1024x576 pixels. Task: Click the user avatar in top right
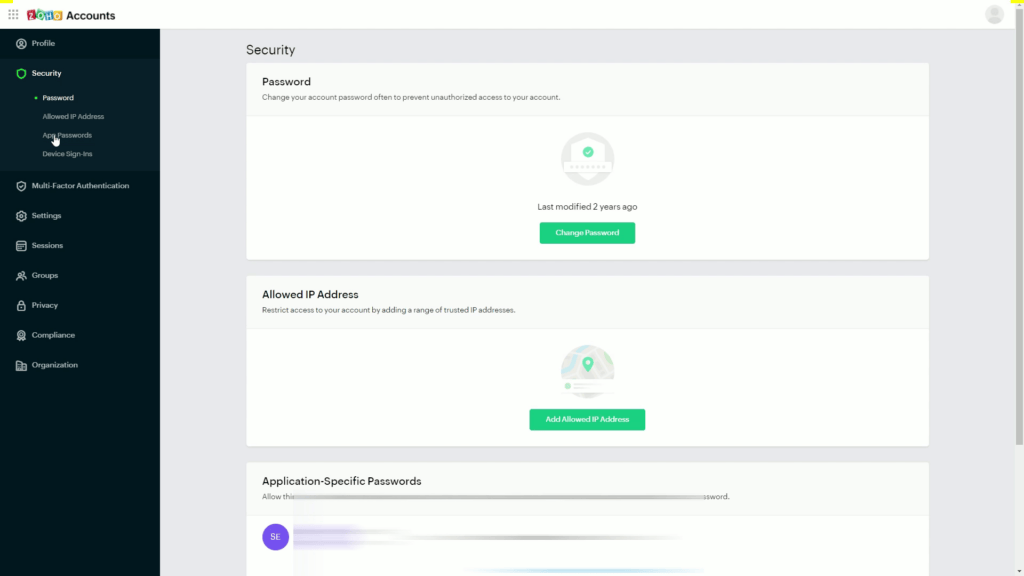pyautogui.click(x=994, y=14)
